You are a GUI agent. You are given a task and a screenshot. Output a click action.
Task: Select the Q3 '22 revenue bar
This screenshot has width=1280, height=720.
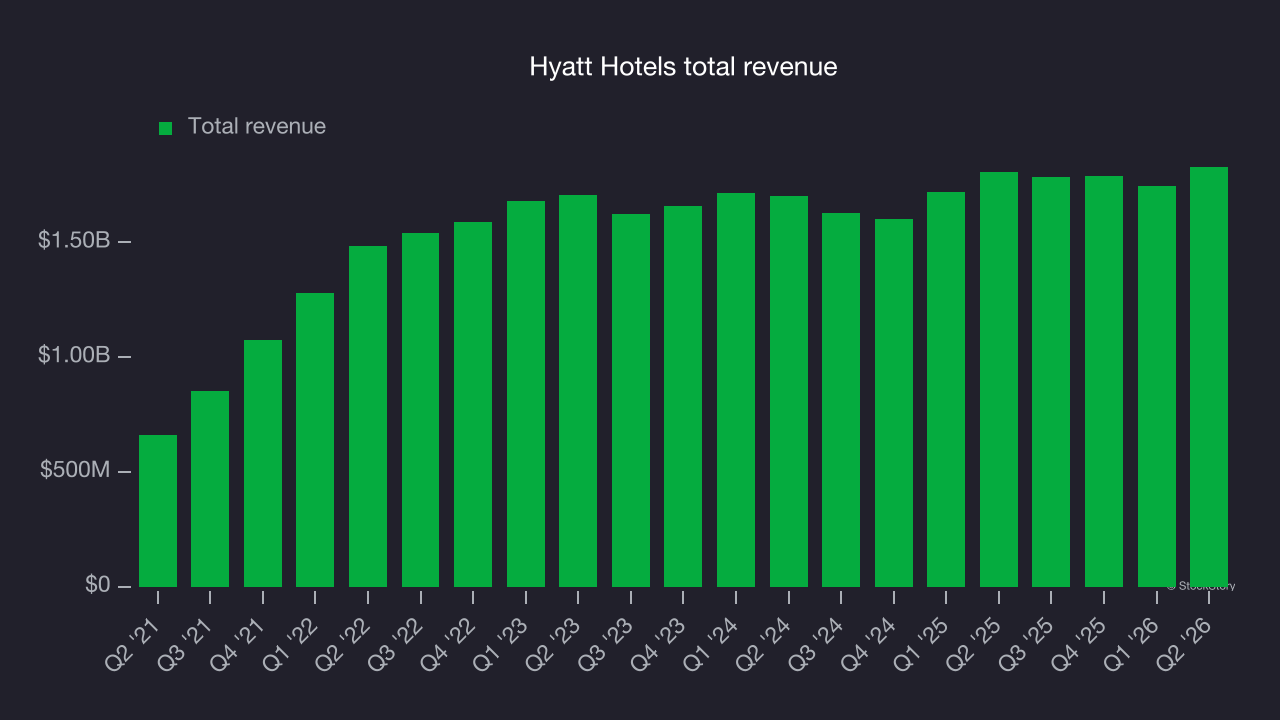click(x=421, y=410)
